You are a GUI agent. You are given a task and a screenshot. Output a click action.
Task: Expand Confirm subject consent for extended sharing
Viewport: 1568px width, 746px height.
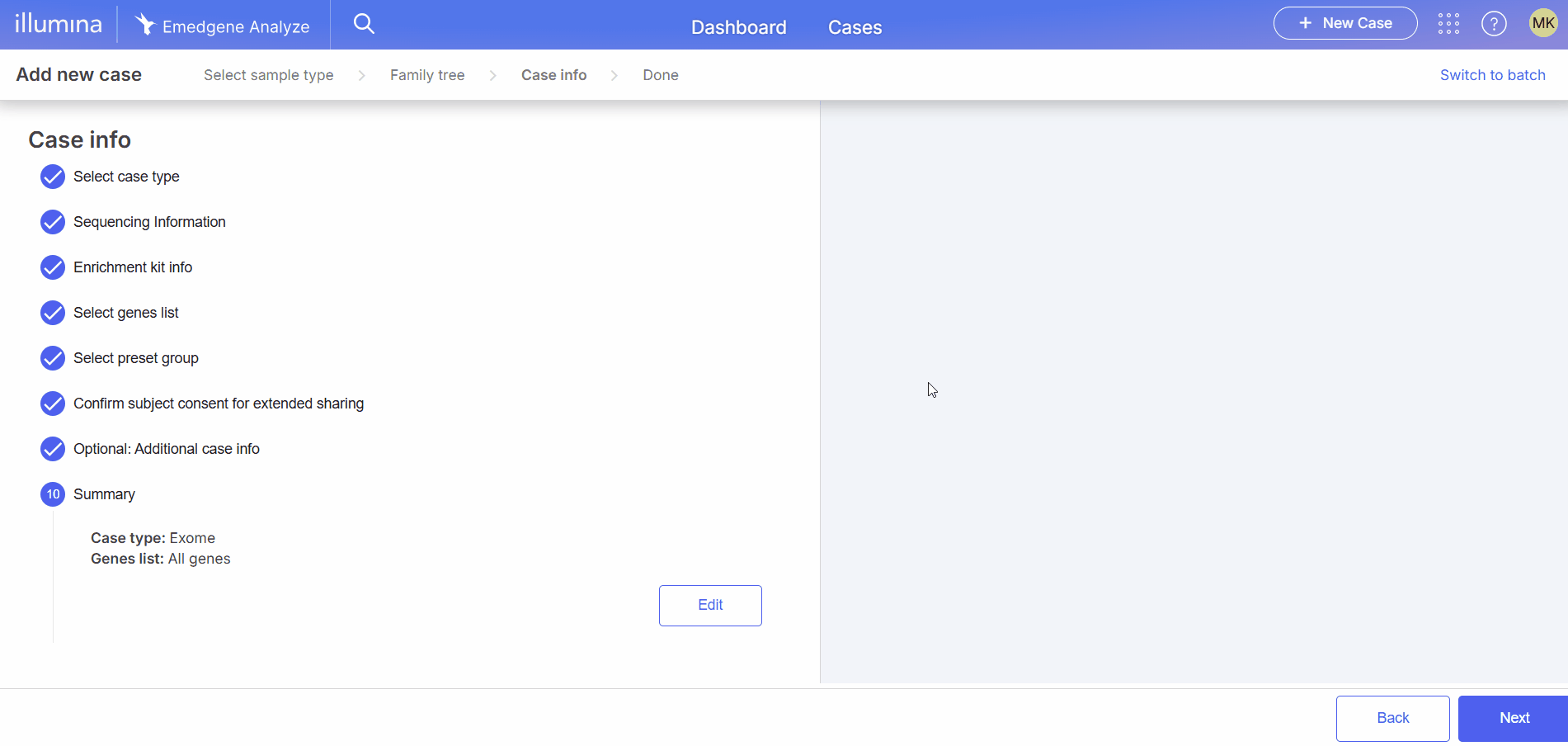[218, 404]
